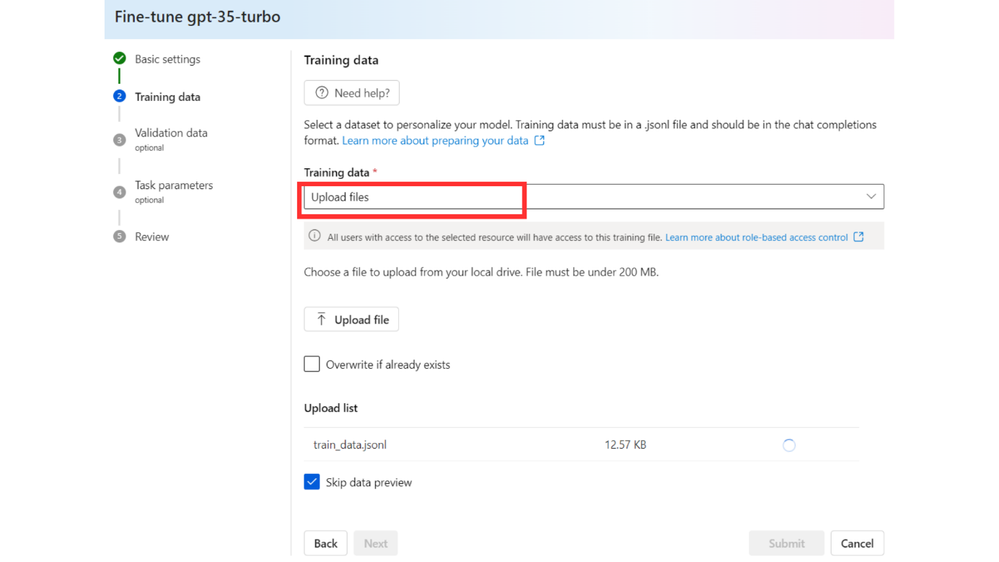Select the Training data step
Screen dimensions: 999x562
[168, 97]
